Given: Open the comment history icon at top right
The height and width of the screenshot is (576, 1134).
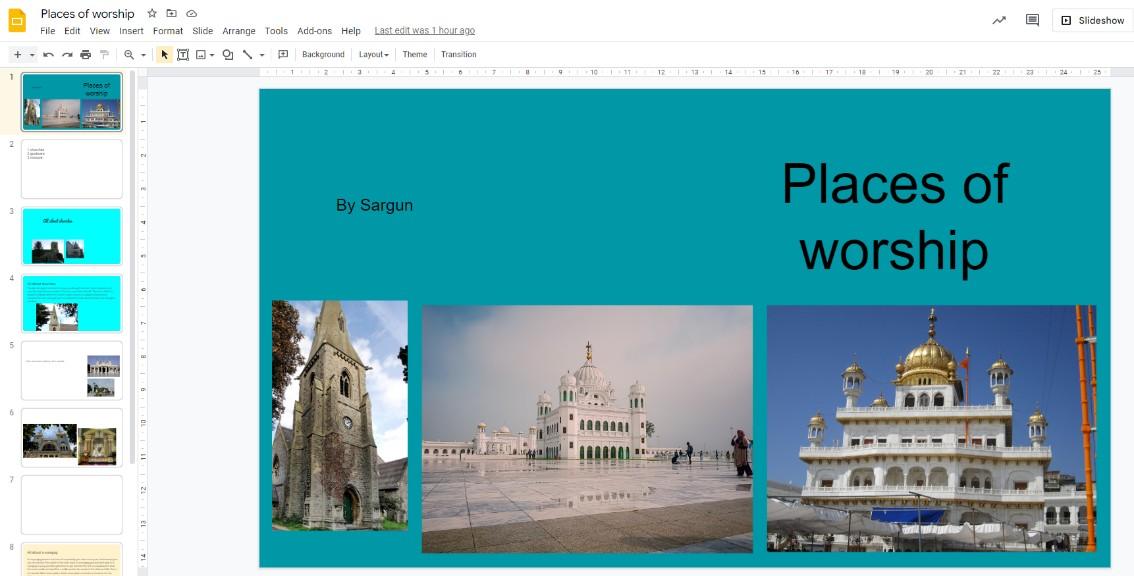Looking at the screenshot, I should [x=1032, y=20].
